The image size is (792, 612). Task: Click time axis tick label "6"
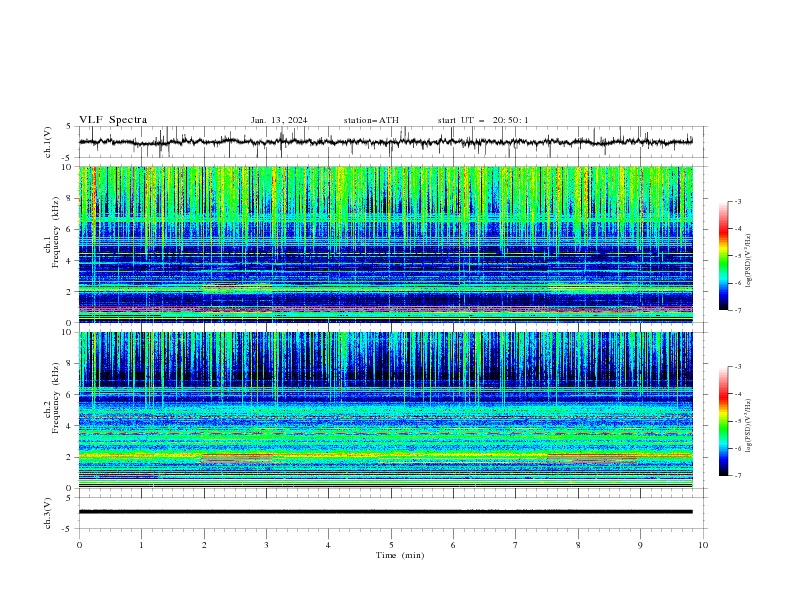[x=453, y=545]
